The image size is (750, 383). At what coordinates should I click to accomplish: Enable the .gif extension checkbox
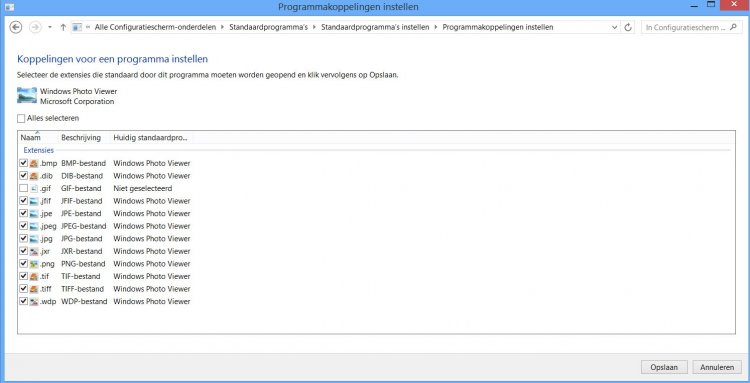pyautogui.click(x=23, y=188)
